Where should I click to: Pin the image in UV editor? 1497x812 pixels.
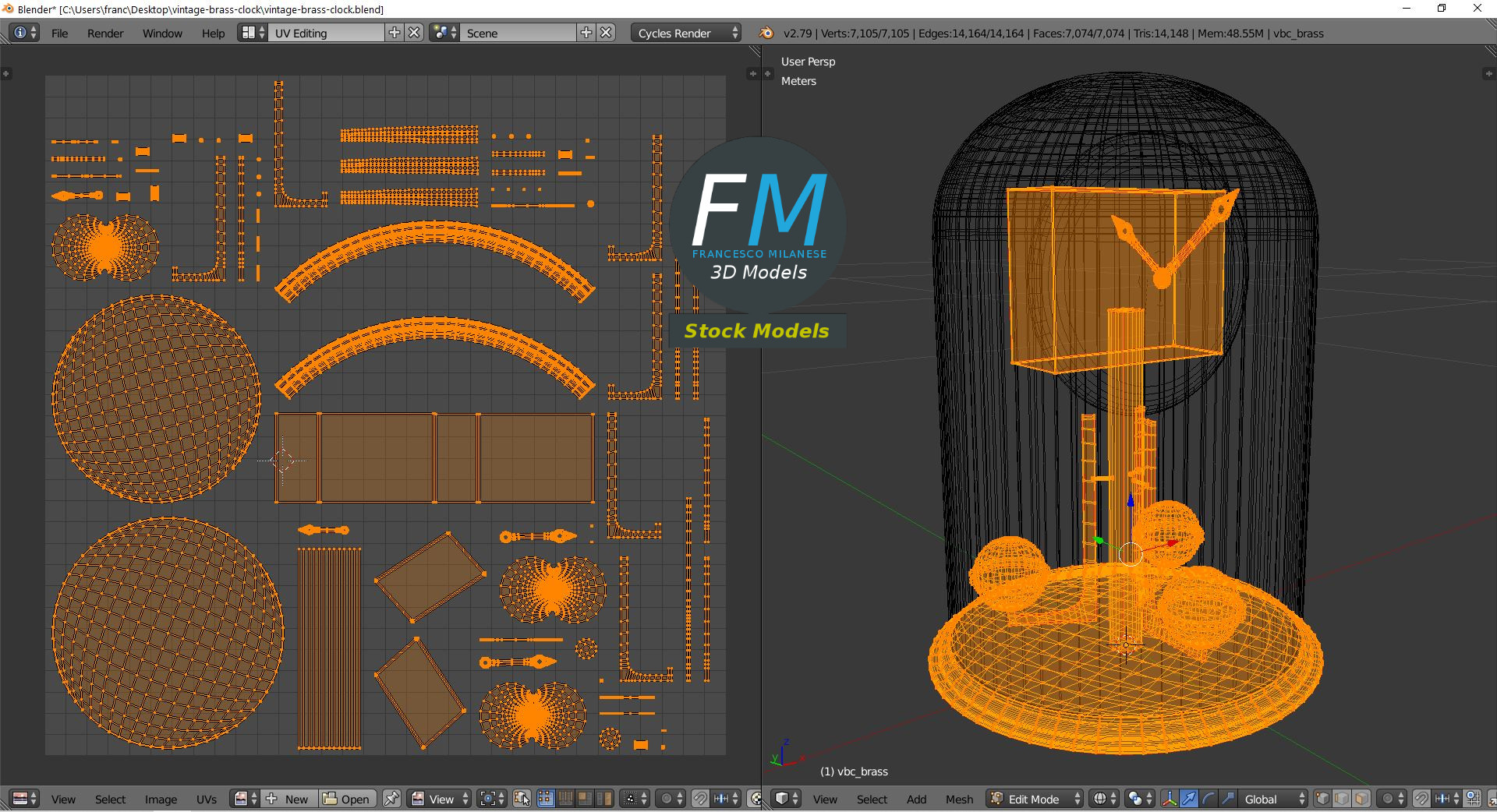(391, 799)
